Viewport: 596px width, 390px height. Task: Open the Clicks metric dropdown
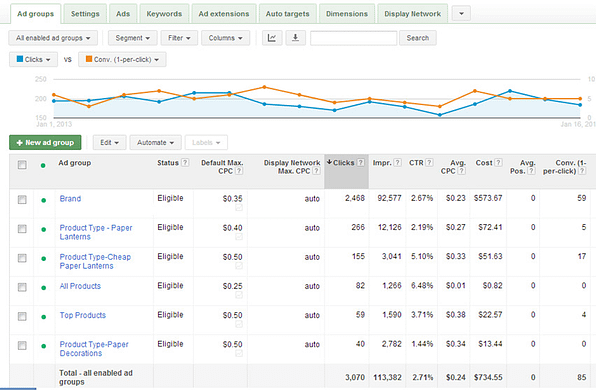33,59
